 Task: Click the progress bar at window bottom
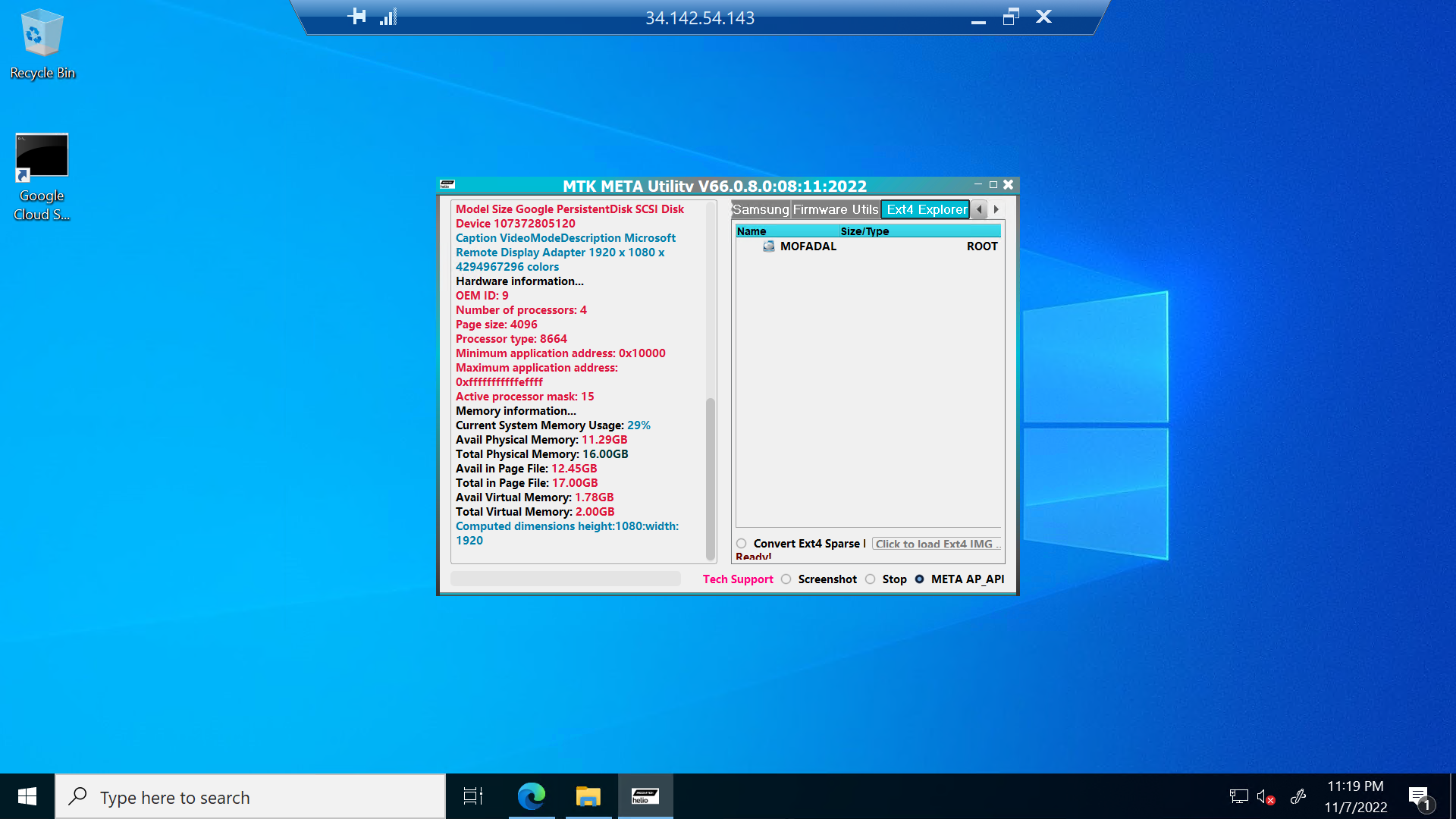pos(566,579)
